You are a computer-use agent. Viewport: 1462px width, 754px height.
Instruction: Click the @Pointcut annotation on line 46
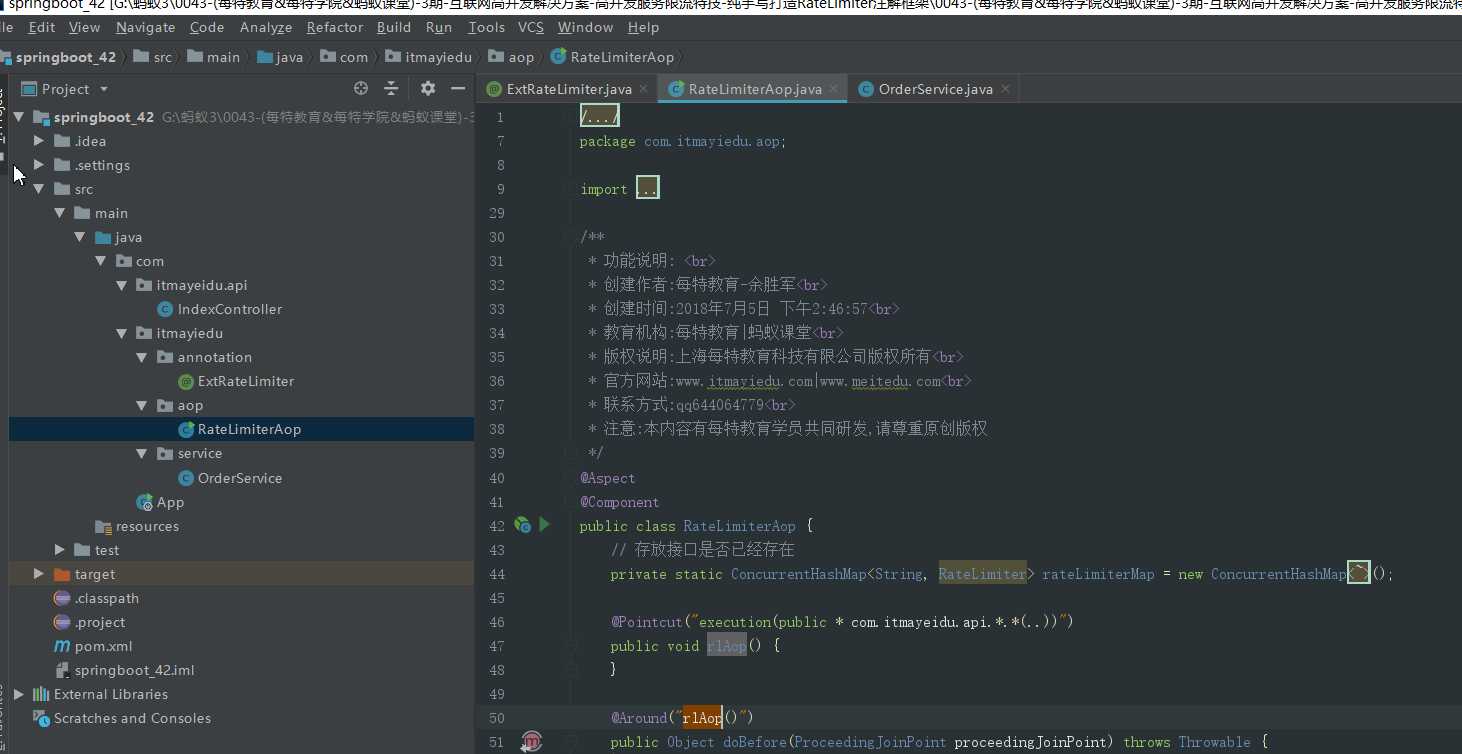[646, 622]
